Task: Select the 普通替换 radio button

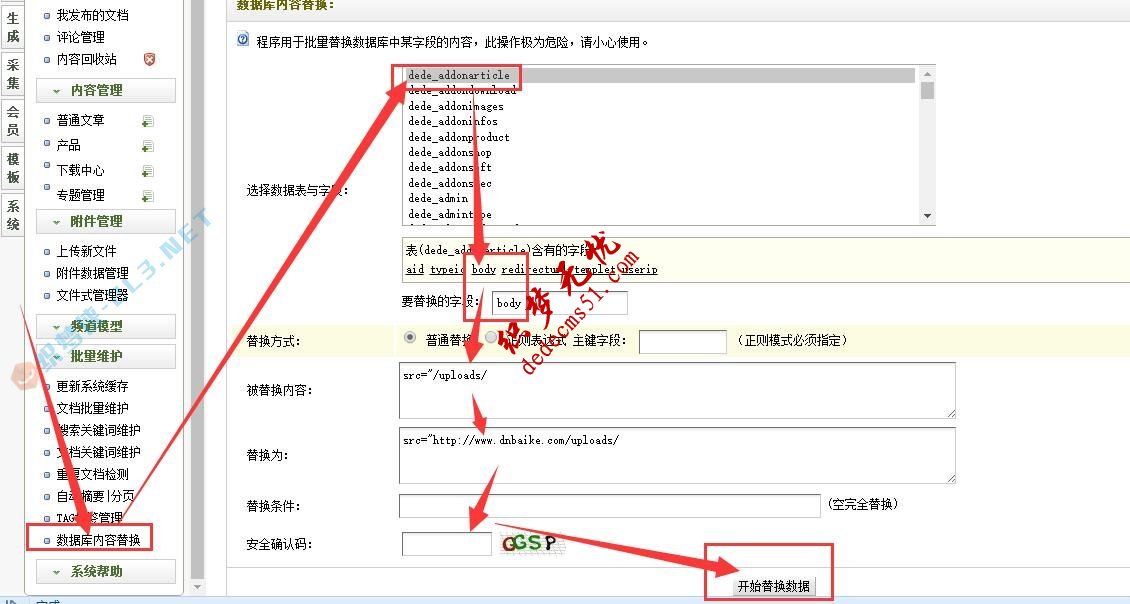Action: click(x=410, y=338)
